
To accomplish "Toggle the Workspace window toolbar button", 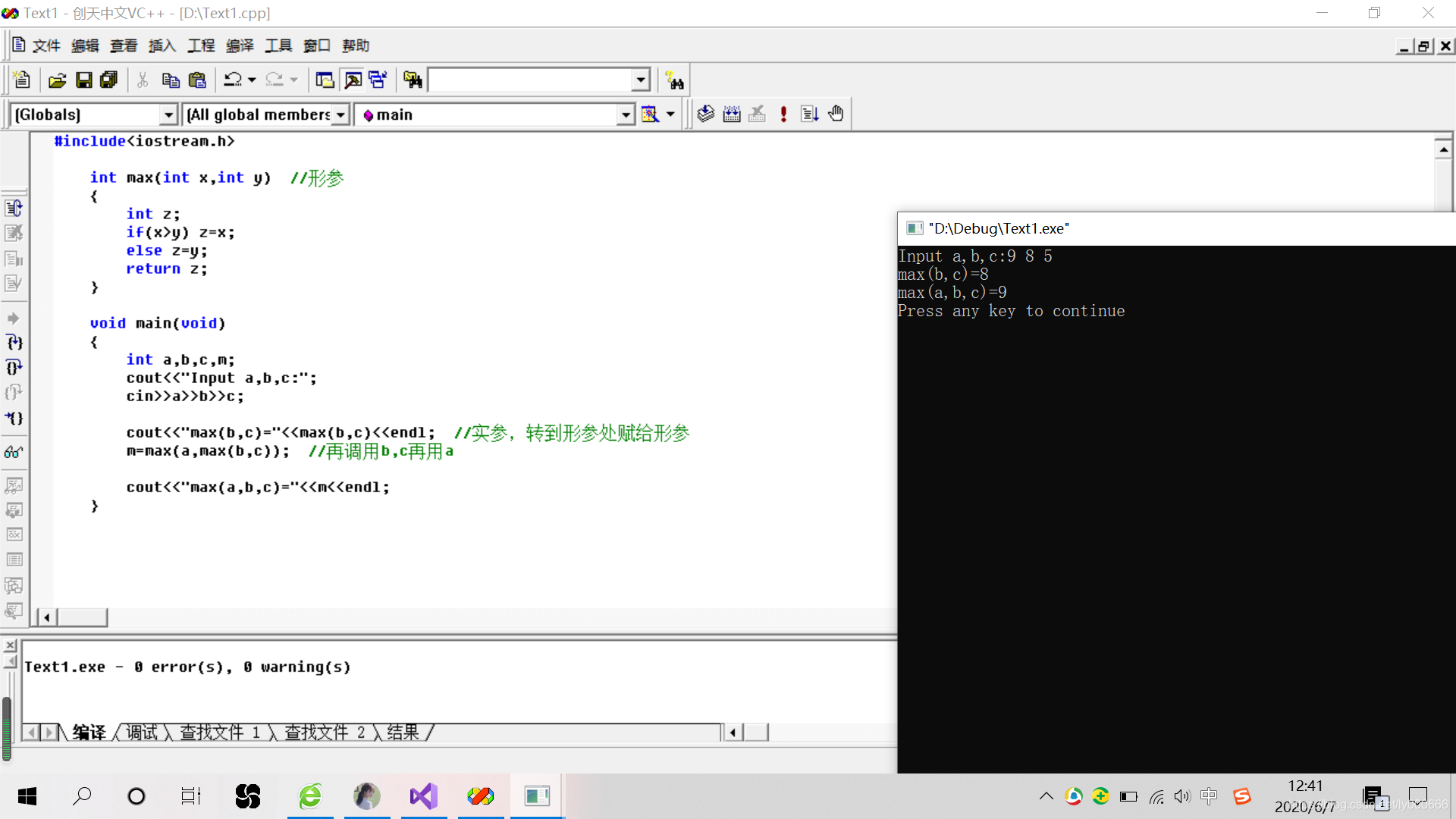I will pos(325,80).
